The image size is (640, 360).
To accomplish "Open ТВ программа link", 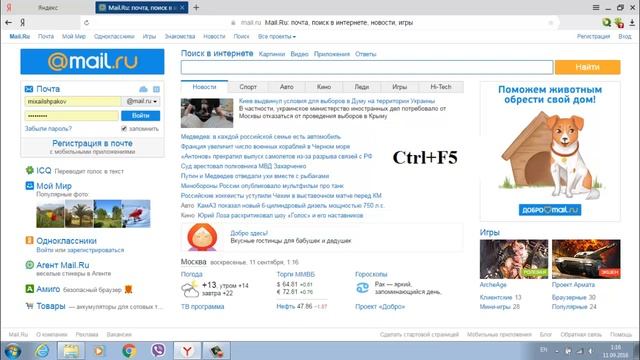I will pos(202,307).
